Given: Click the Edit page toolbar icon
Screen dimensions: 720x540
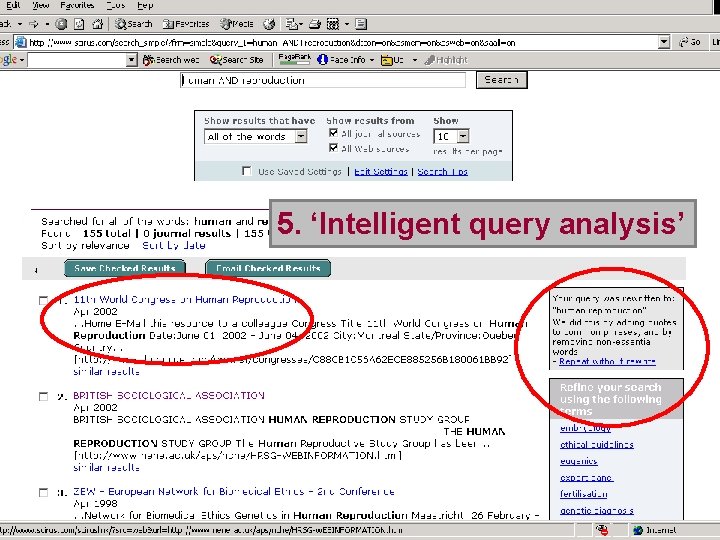Looking at the screenshot, I should coord(333,23).
